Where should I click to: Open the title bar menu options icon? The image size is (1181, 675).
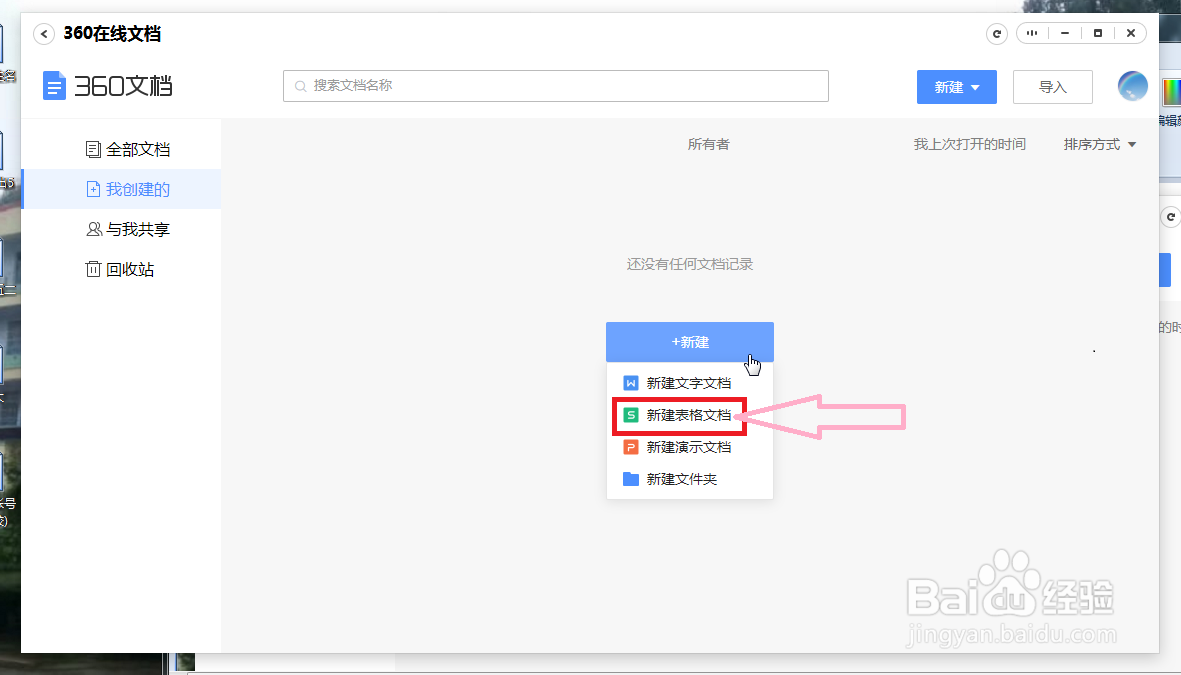1032,33
